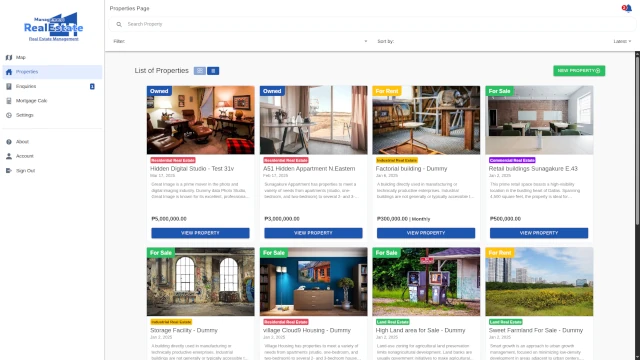The image size is (640, 360).
Task: Click the Sign Out icon
Action: (9, 171)
